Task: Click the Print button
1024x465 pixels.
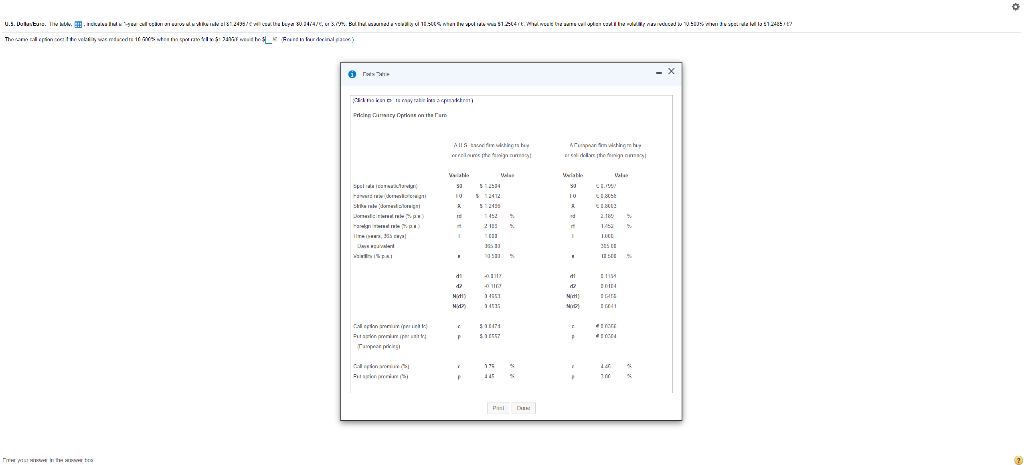Action: (x=498, y=408)
